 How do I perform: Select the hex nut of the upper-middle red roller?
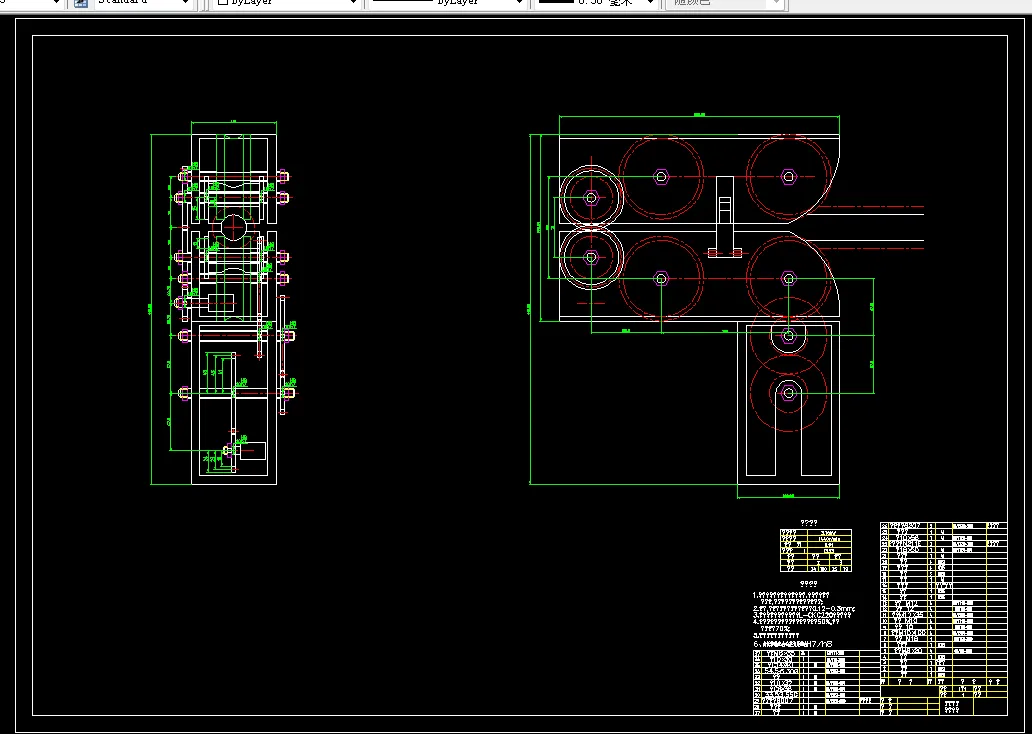tap(661, 176)
